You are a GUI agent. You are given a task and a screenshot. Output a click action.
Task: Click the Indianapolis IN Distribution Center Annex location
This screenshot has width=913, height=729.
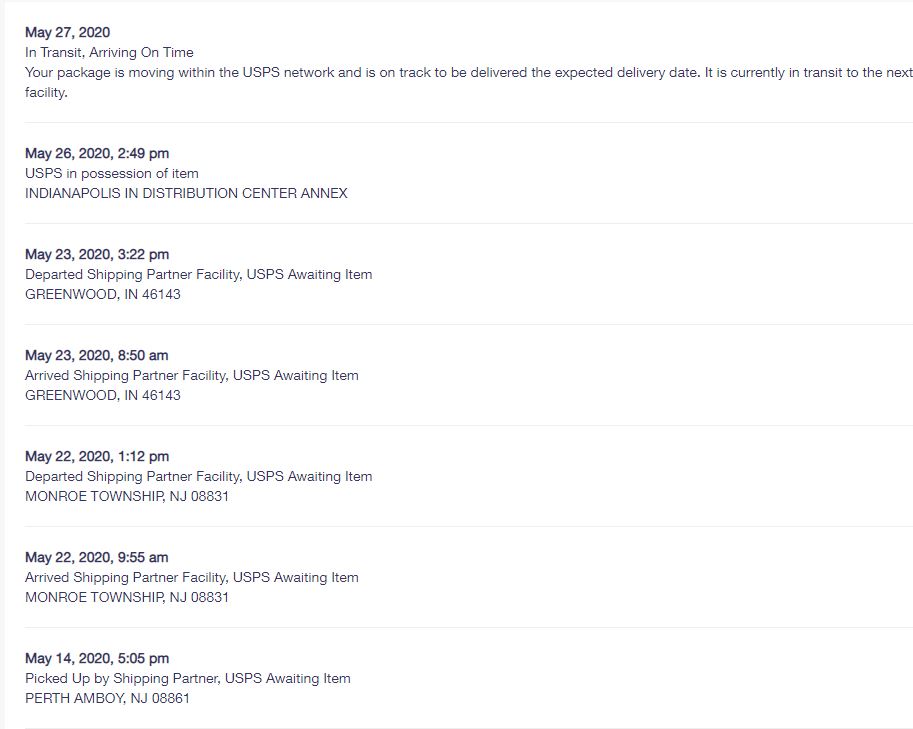click(x=186, y=193)
